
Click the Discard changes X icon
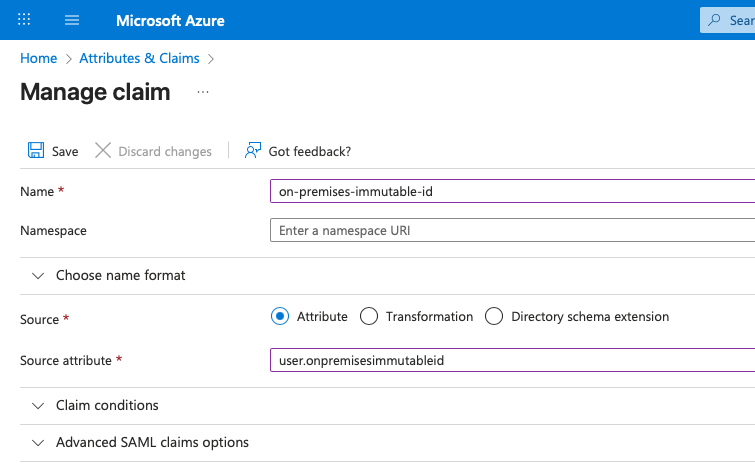pos(103,151)
